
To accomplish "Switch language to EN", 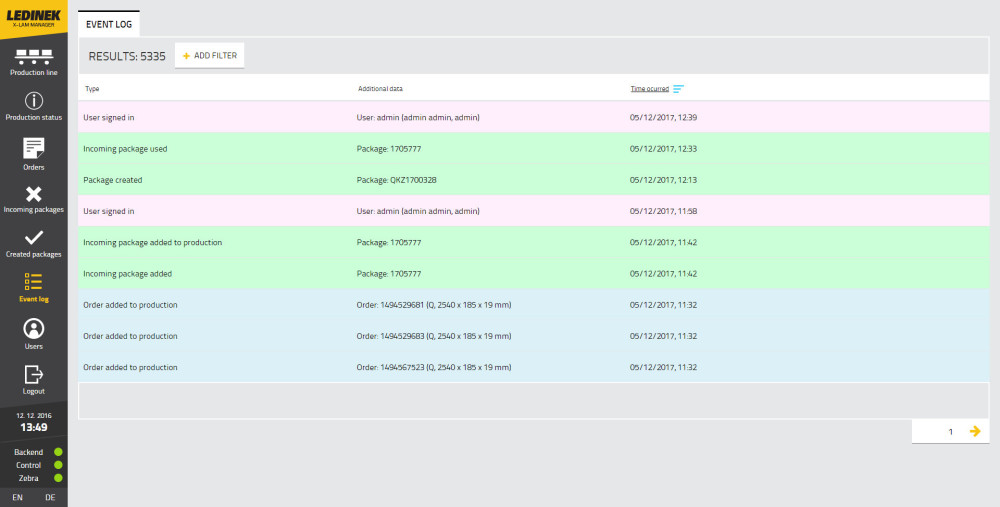I will click(18, 497).
